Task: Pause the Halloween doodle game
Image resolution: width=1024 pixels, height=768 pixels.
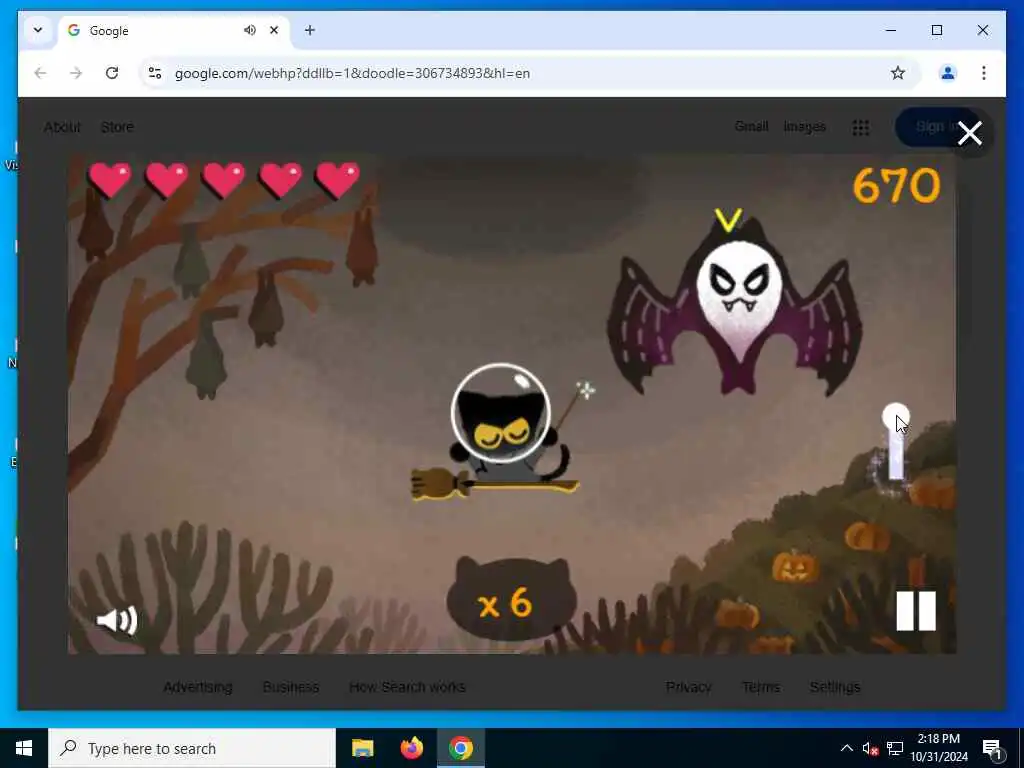Action: (916, 611)
